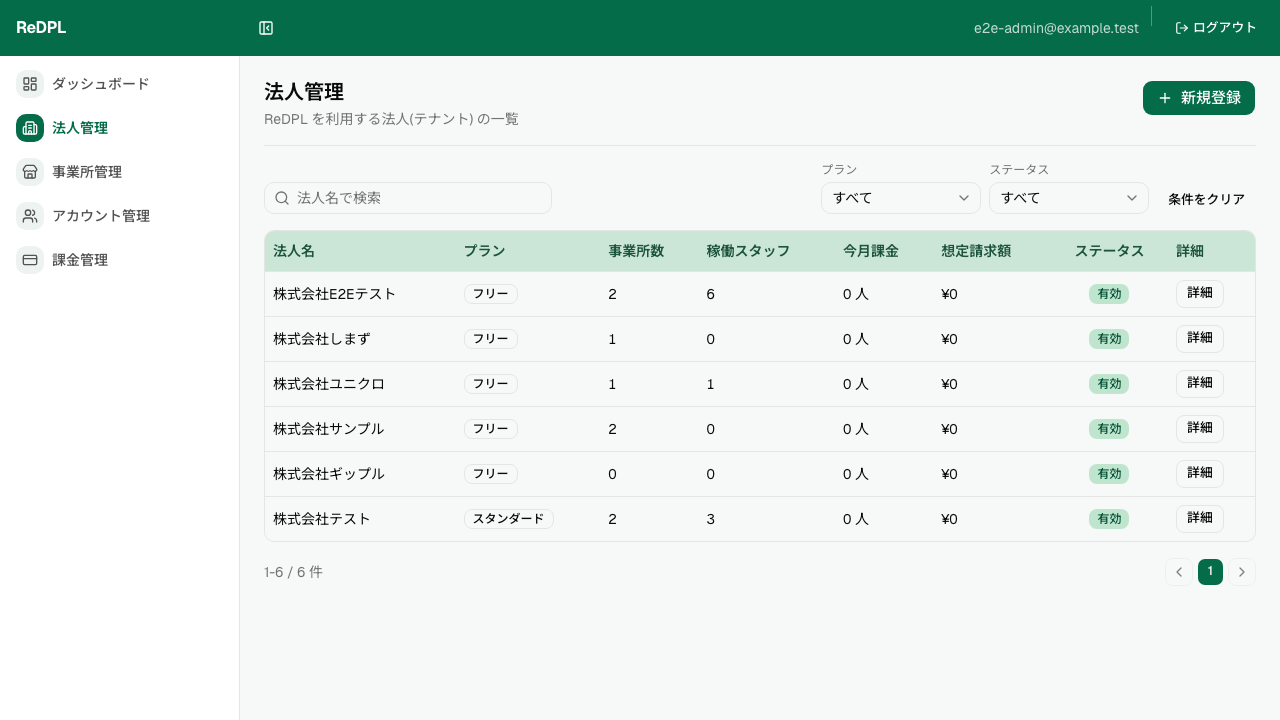Click the 事業所管理 store icon
Viewport: 1280px width, 720px height.
(x=30, y=172)
